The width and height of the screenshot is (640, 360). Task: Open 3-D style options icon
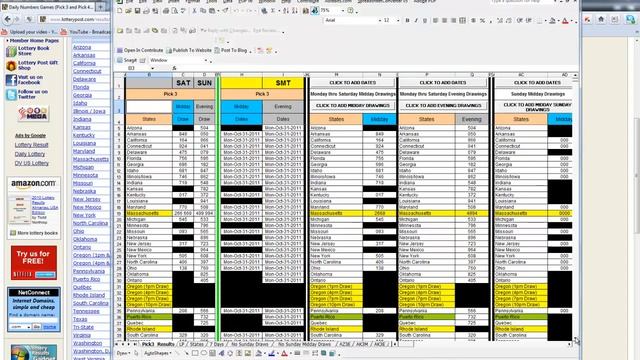[x=332, y=353]
